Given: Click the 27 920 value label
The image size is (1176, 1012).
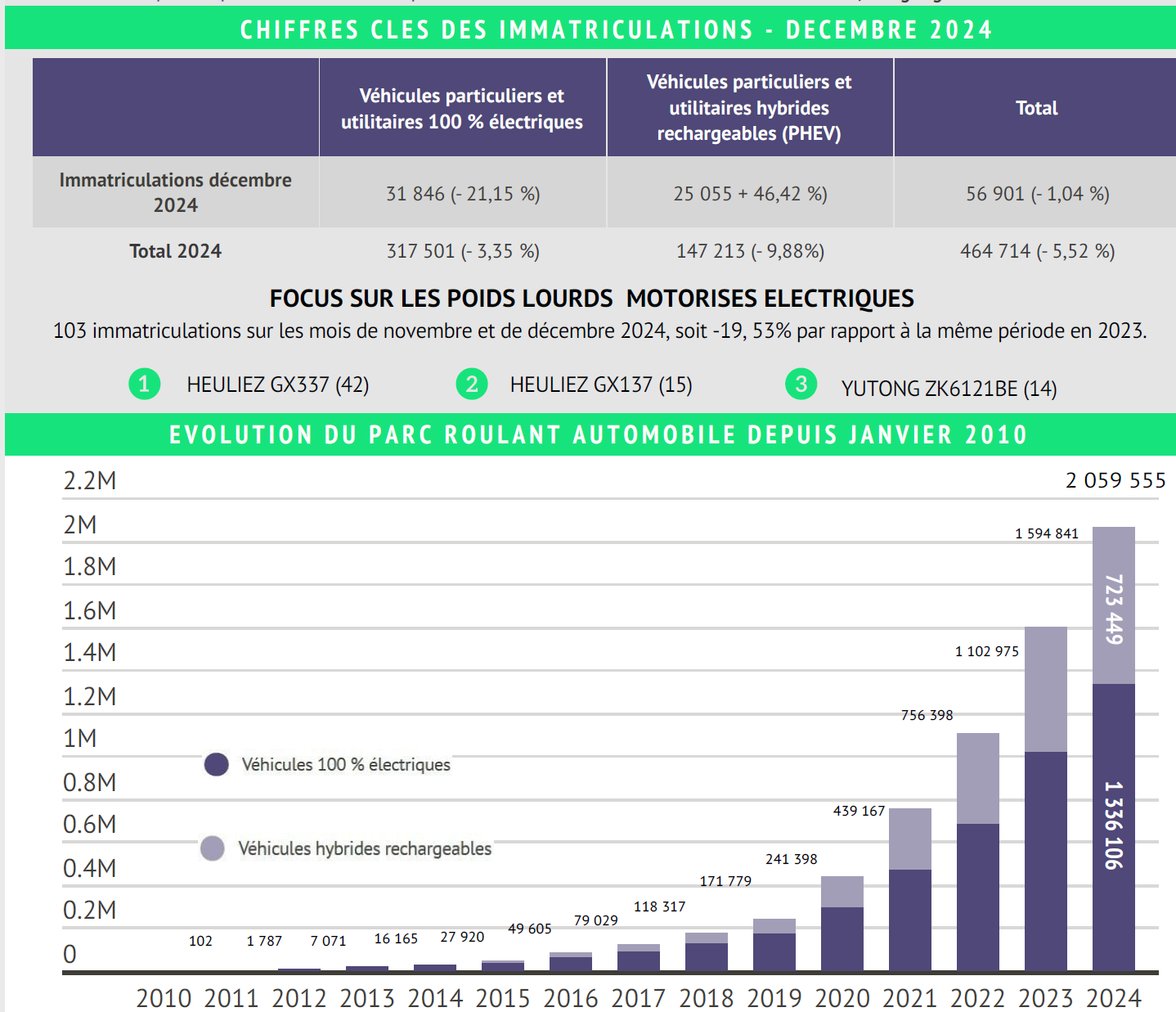Looking at the screenshot, I should point(463,937).
